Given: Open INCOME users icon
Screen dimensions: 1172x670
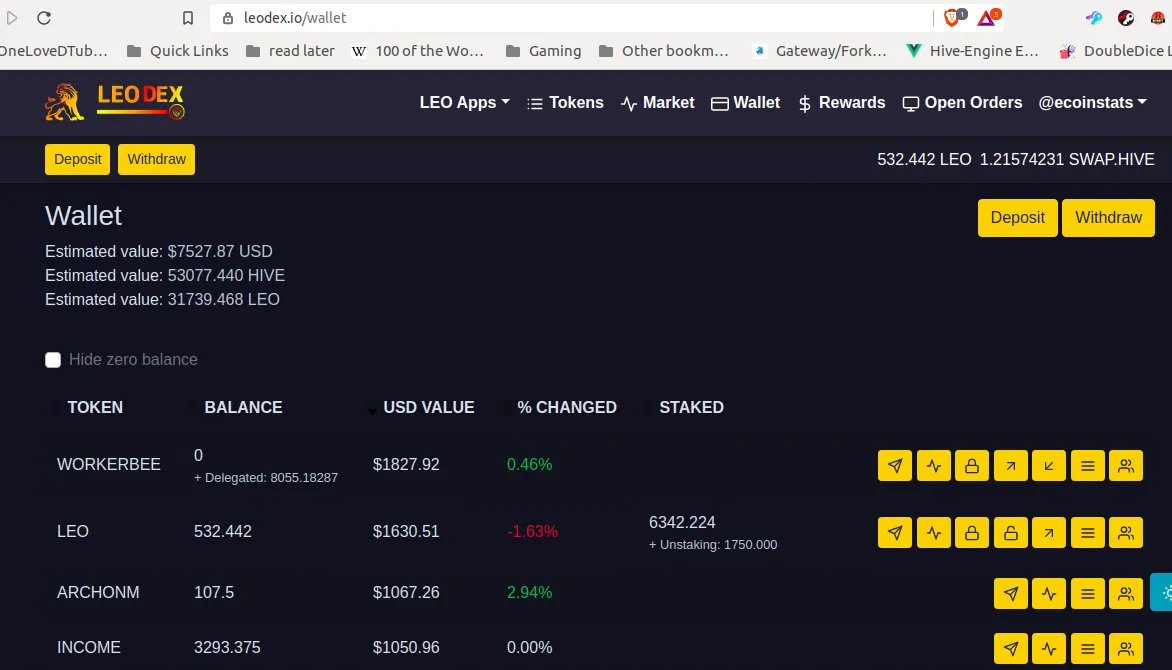Looking at the screenshot, I should tap(1126, 649).
